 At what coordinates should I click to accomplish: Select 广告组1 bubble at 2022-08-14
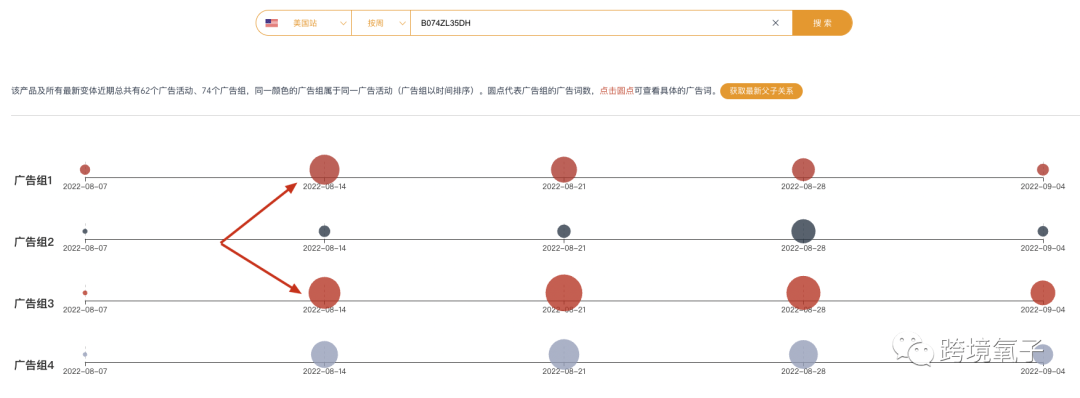pyautogui.click(x=324, y=169)
